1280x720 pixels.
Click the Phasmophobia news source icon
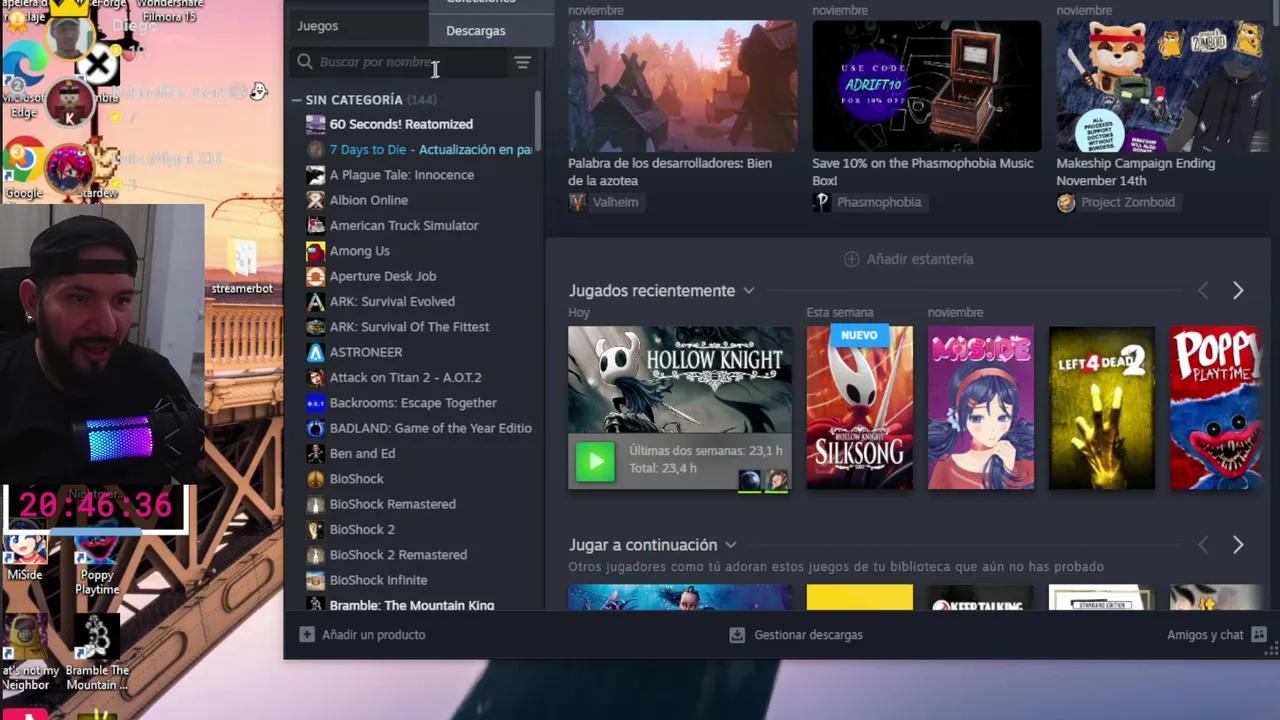pyautogui.click(x=821, y=202)
